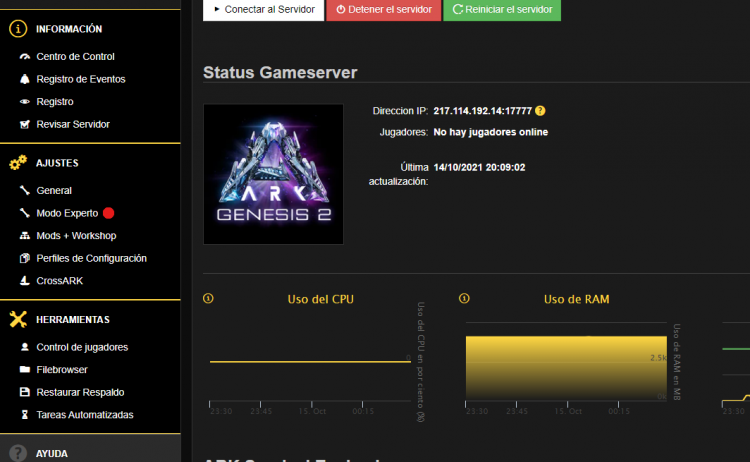This screenshot has height=462, width=750.
Task: Open General settings menu item
Action: [54, 190]
